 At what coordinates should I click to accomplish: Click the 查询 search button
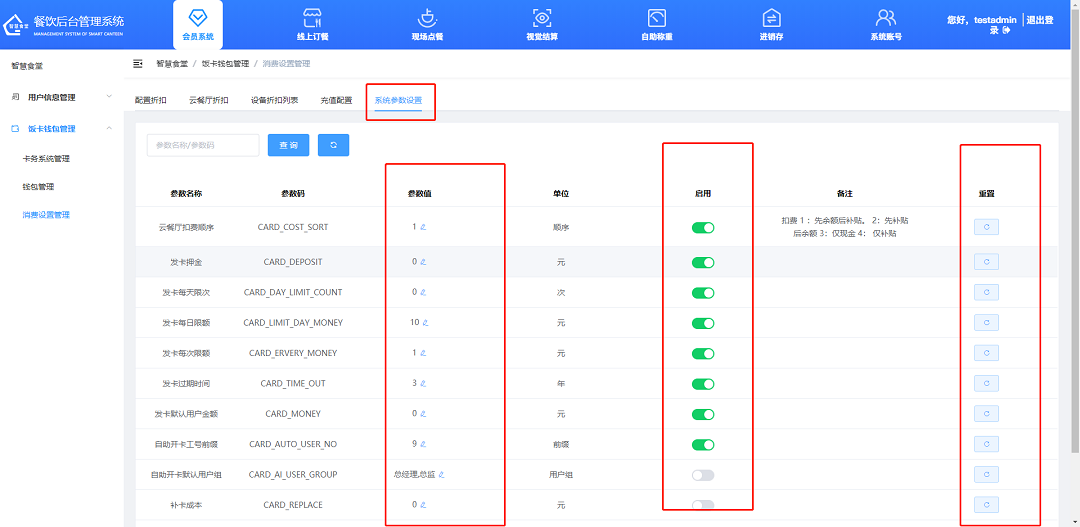tap(288, 145)
